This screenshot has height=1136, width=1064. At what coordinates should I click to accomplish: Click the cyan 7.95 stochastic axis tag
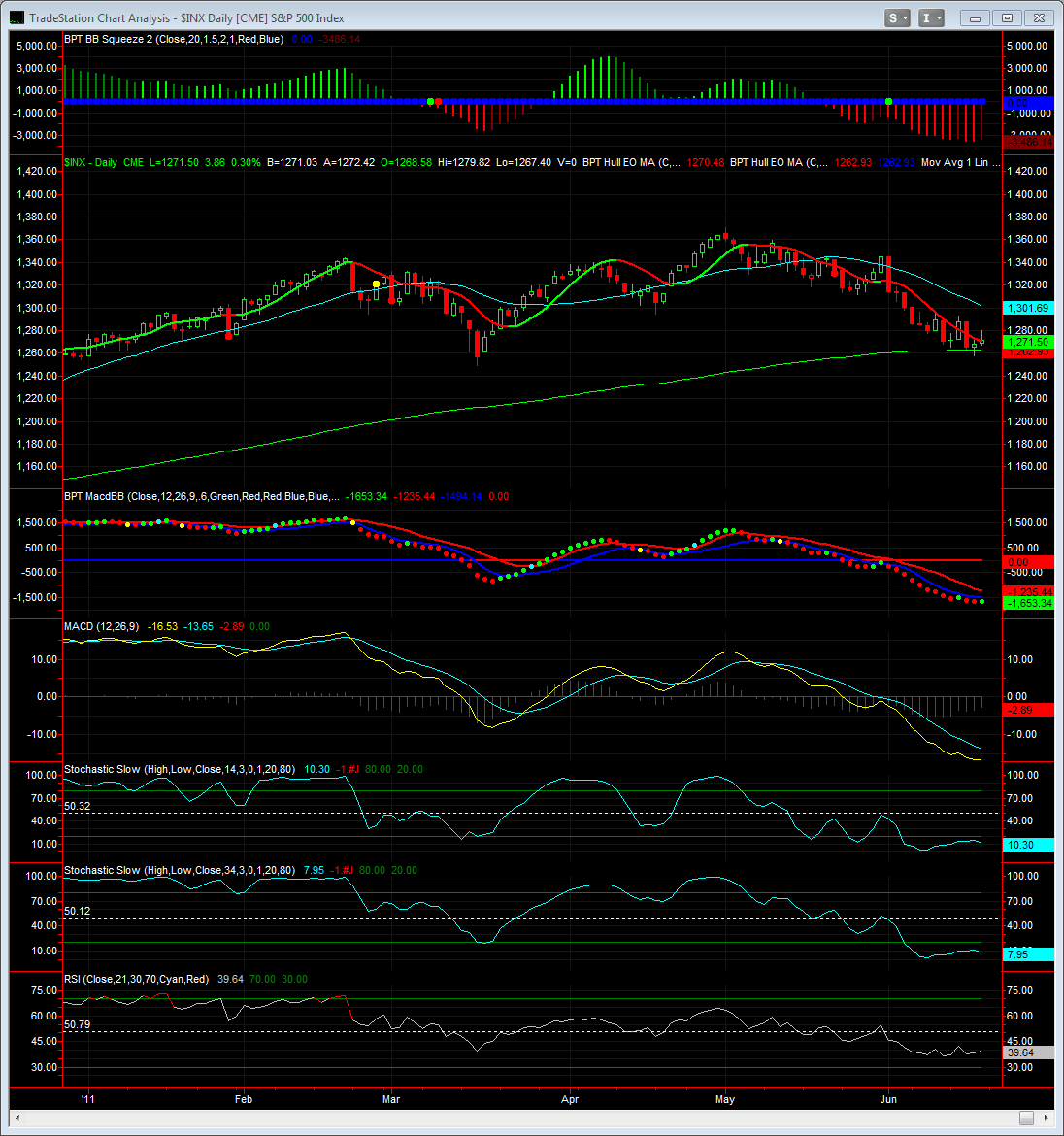click(x=1028, y=954)
